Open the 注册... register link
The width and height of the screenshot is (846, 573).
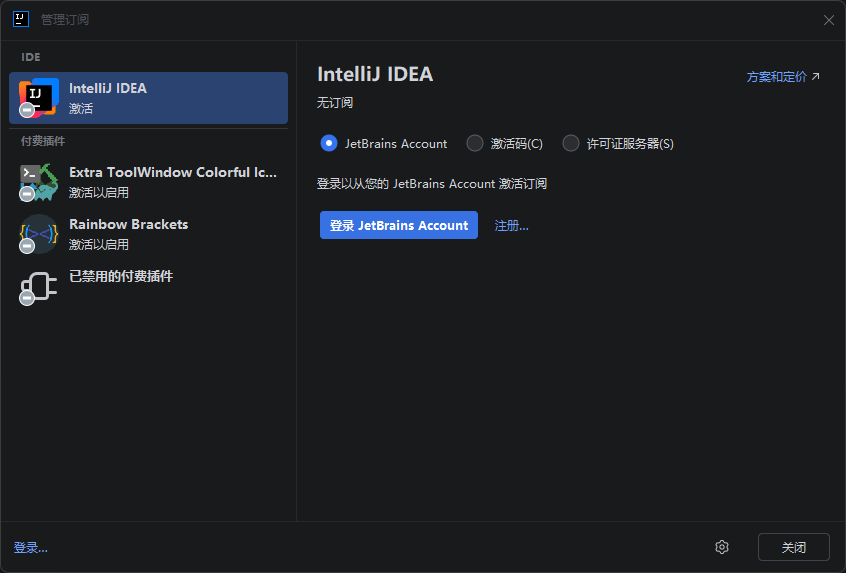(511, 226)
